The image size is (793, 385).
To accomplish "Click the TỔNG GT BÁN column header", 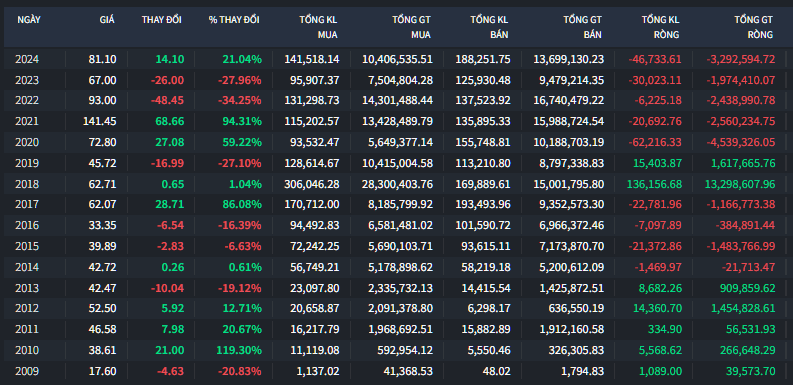I will tap(583, 27).
